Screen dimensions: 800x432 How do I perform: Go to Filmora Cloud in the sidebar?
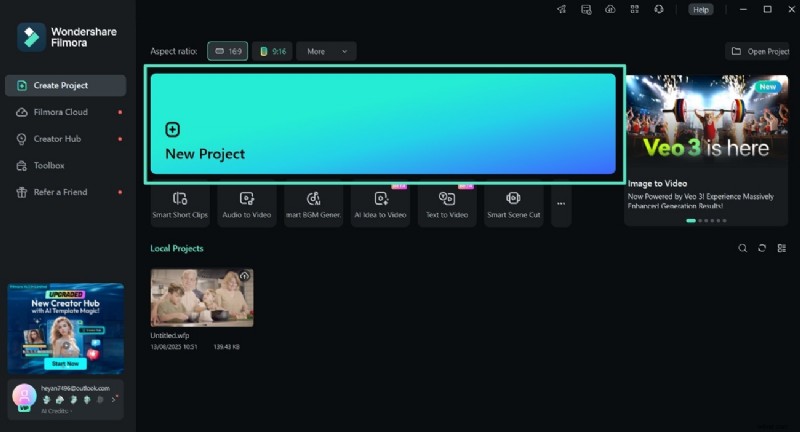pyautogui.click(x=60, y=112)
